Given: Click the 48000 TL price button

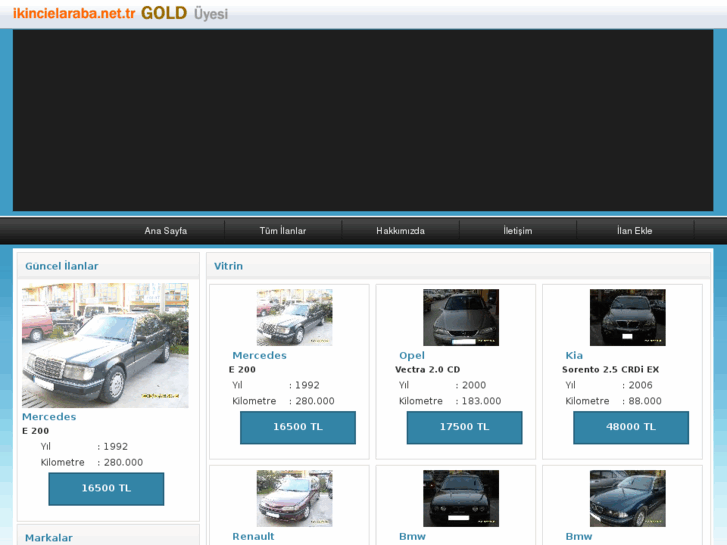Looking at the screenshot, I should 631,427.
